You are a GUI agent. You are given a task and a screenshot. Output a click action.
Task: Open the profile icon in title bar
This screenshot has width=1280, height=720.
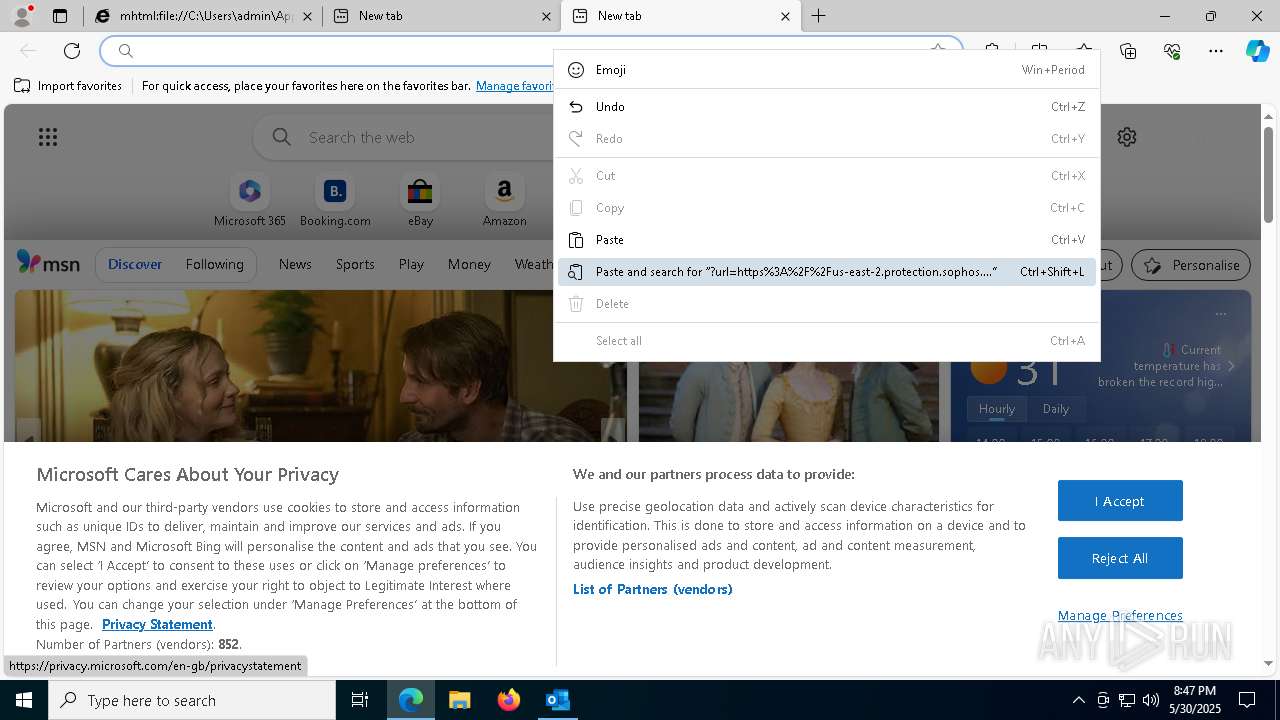(22, 16)
